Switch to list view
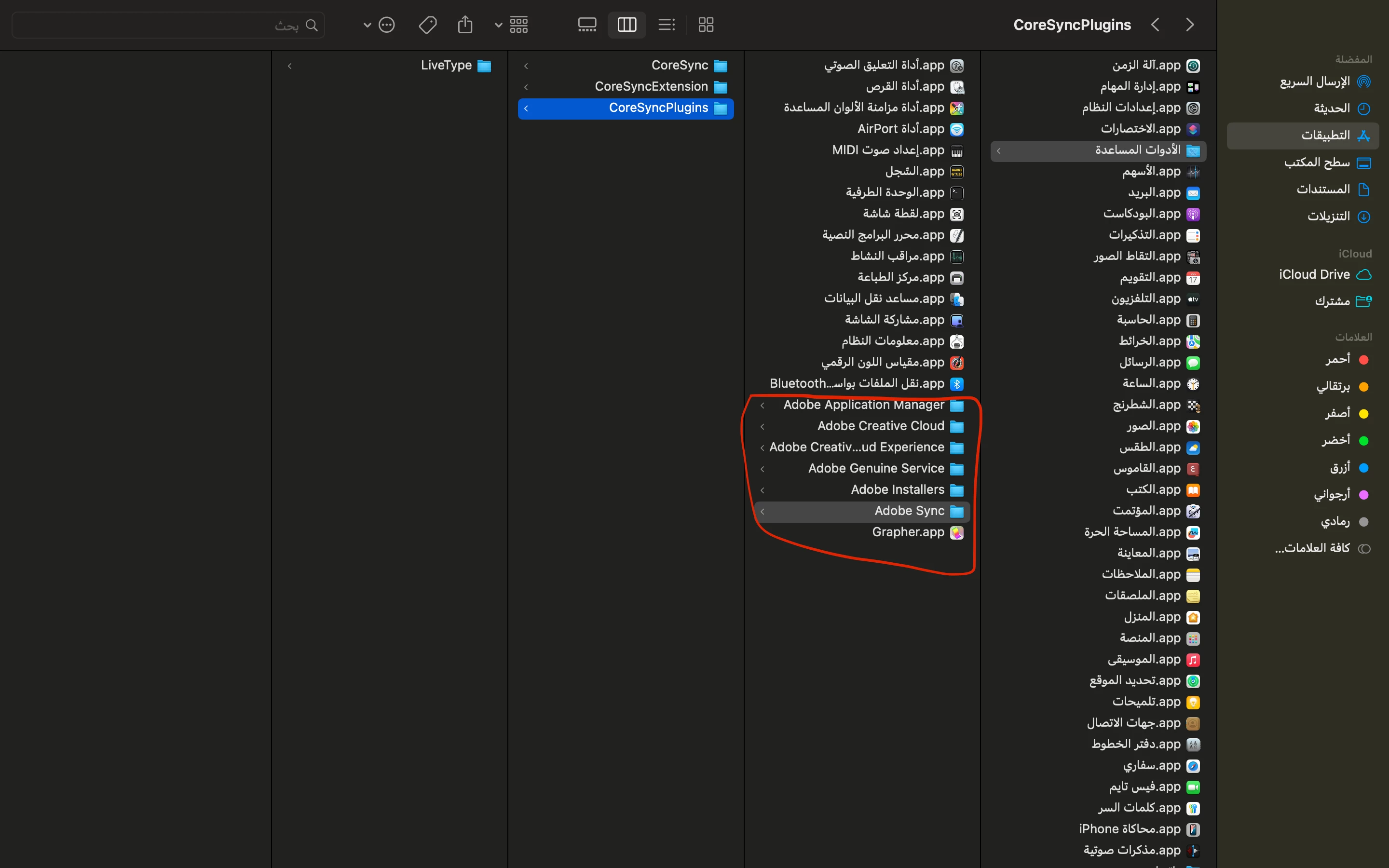Screen dimensions: 1389x868 pyautogui.click(x=666, y=25)
